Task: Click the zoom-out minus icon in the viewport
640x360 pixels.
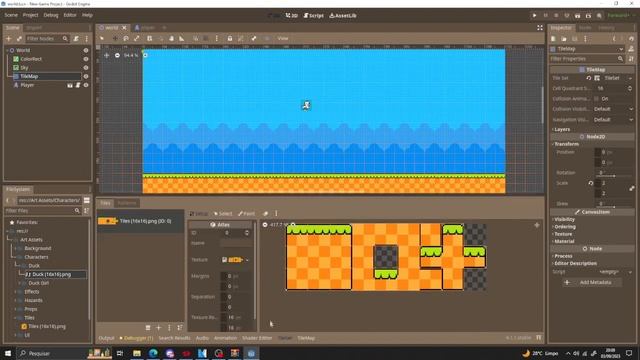Action: (x=117, y=55)
